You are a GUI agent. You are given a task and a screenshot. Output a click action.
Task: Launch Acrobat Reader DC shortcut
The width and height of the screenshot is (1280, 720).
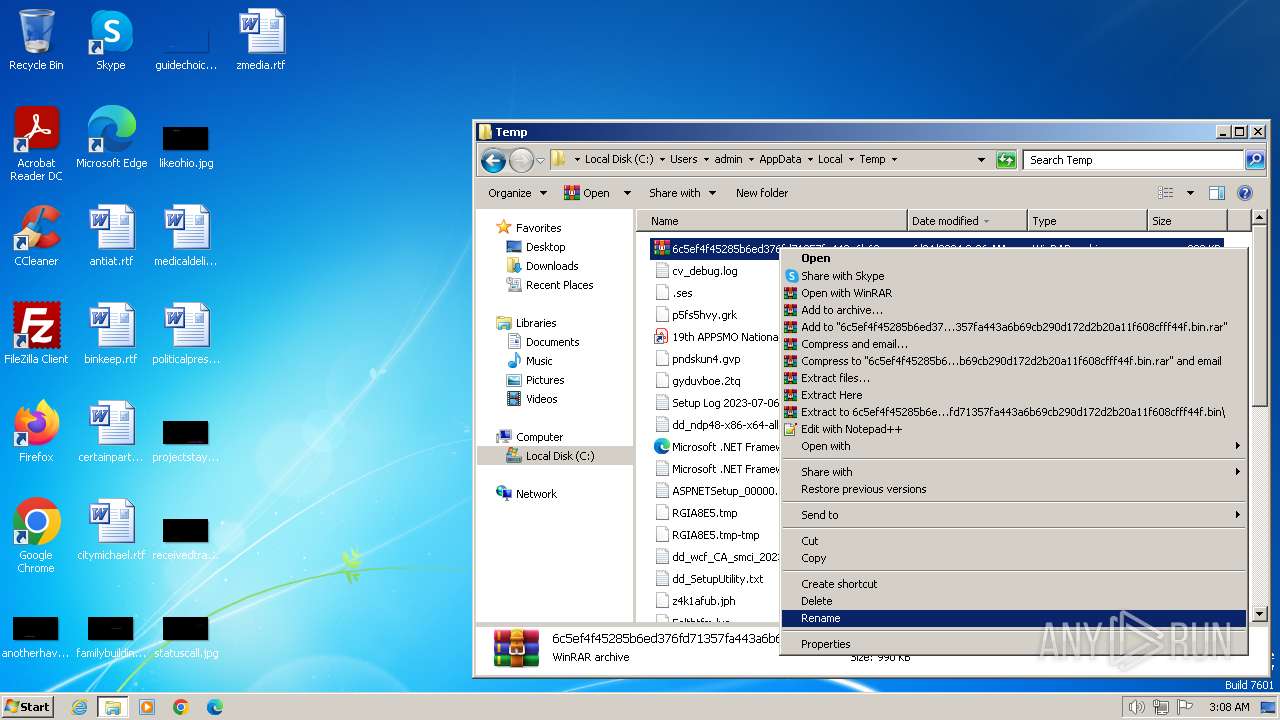pyautogui.click(x=36, y=144)
